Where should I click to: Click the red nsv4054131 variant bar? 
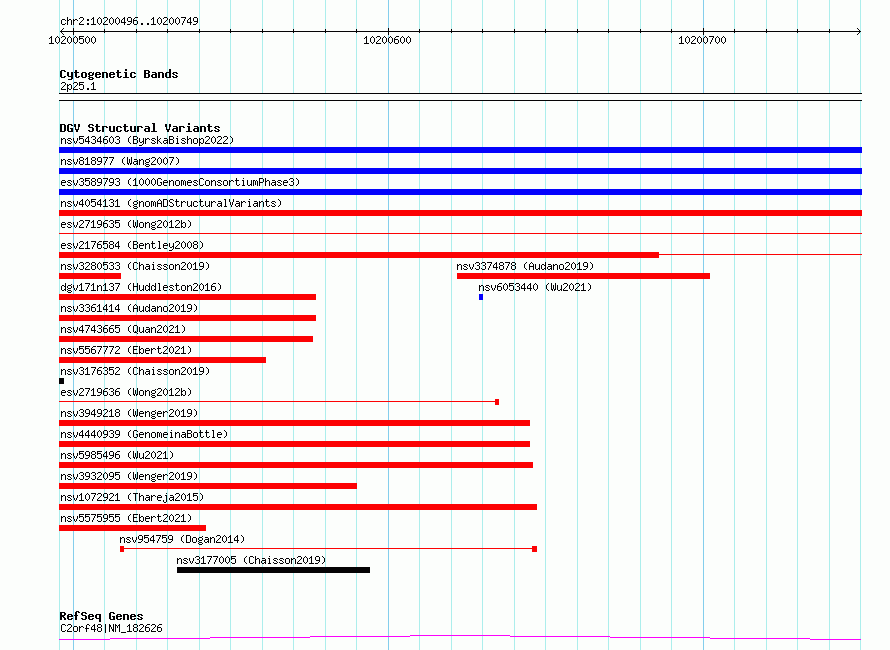[x=460, y=213]
